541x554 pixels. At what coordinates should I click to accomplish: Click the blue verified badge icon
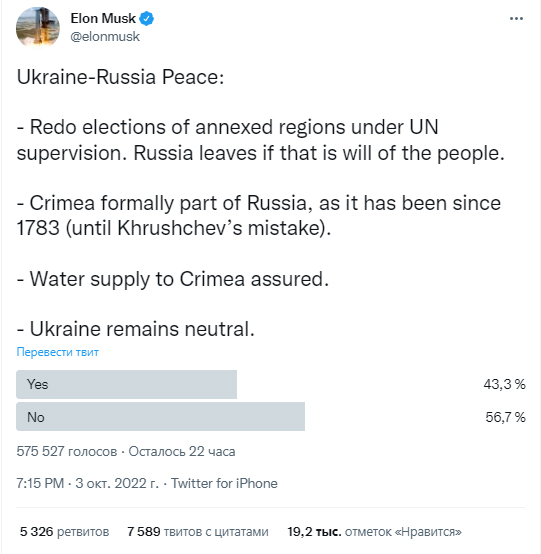coord(146,18)
